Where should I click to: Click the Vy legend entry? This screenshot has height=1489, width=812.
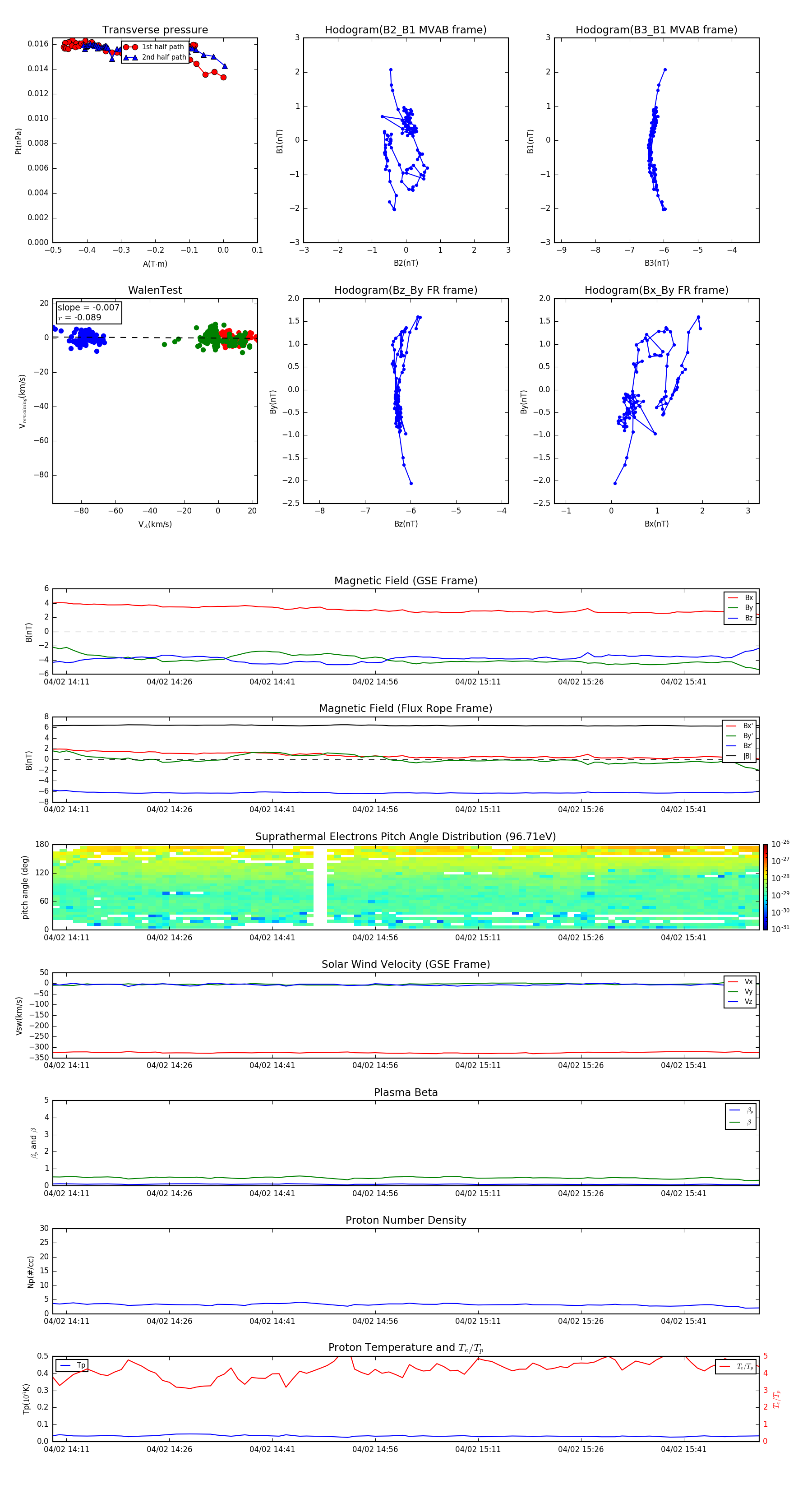click(740, 991)
